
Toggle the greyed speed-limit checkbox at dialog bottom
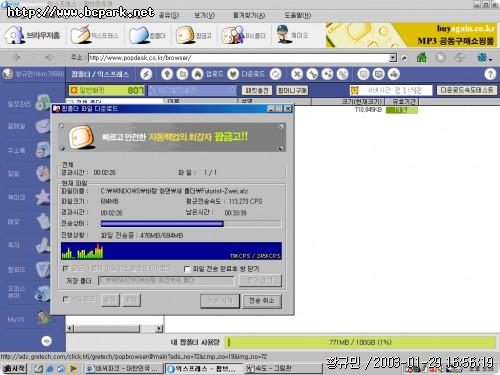[66, 299]
